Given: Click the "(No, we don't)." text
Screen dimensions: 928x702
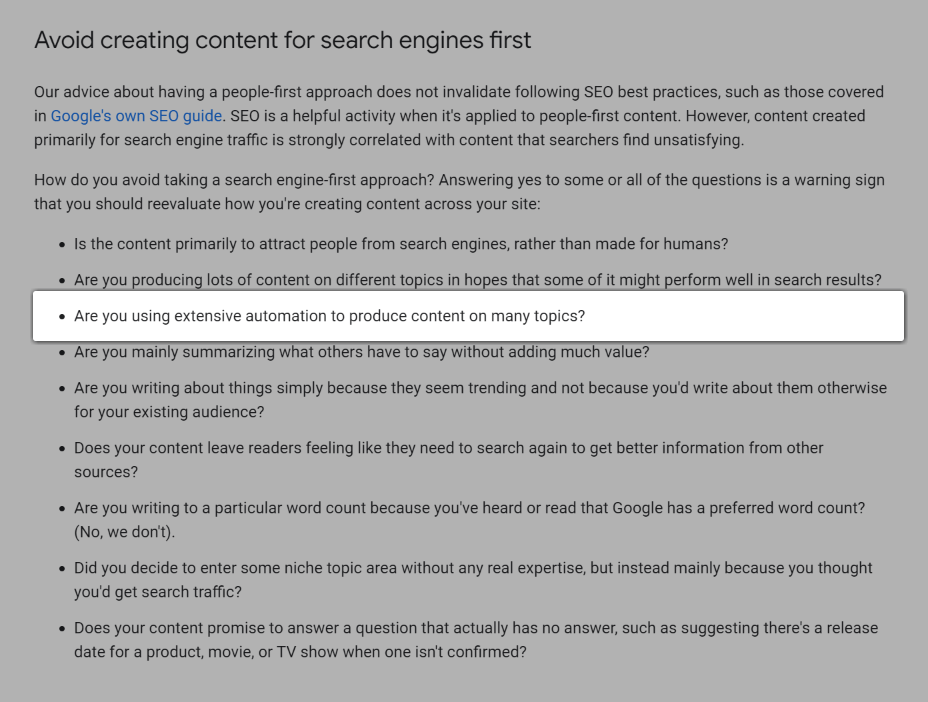Looking at the screenshot, I should pos(124,532).
